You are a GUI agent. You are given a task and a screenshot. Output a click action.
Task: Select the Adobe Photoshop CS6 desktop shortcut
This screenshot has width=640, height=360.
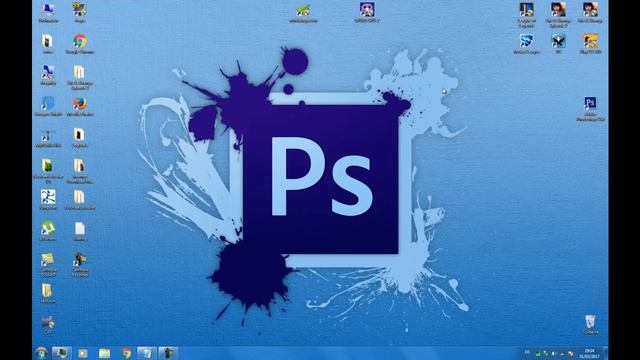[x=590, y=109]
